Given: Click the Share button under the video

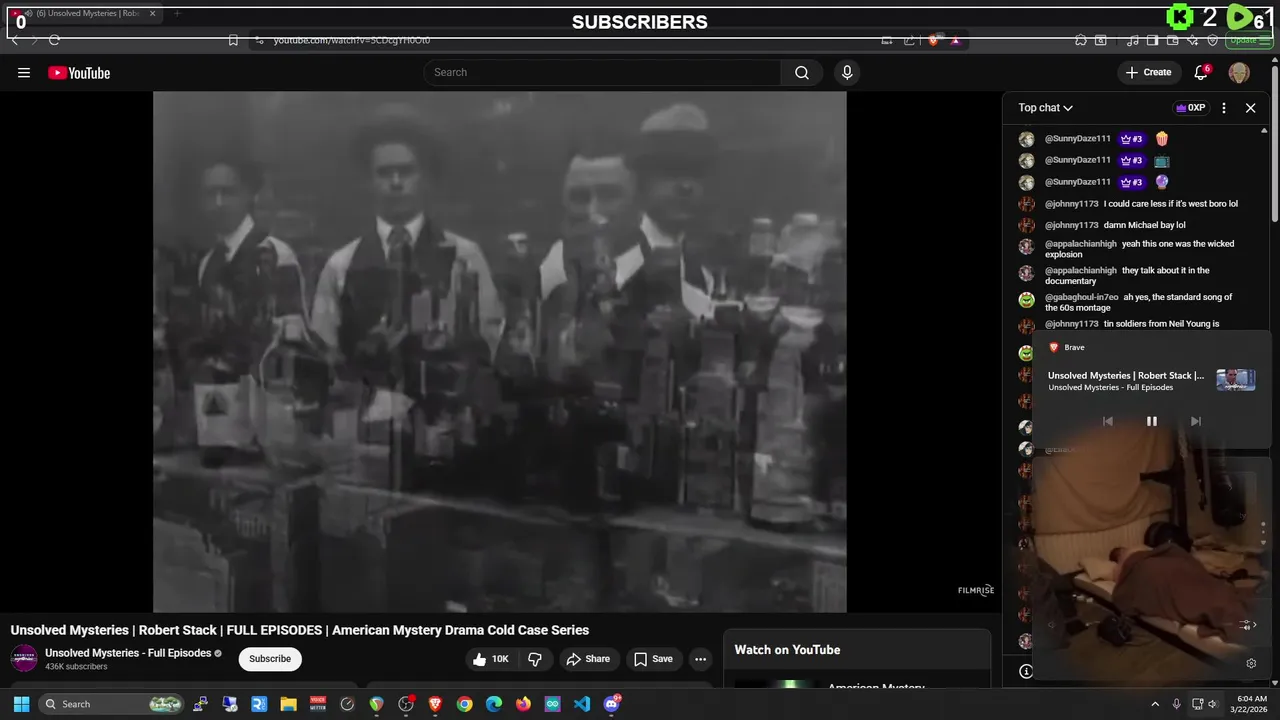Looking at the screenshot, I should pos(588,659).
